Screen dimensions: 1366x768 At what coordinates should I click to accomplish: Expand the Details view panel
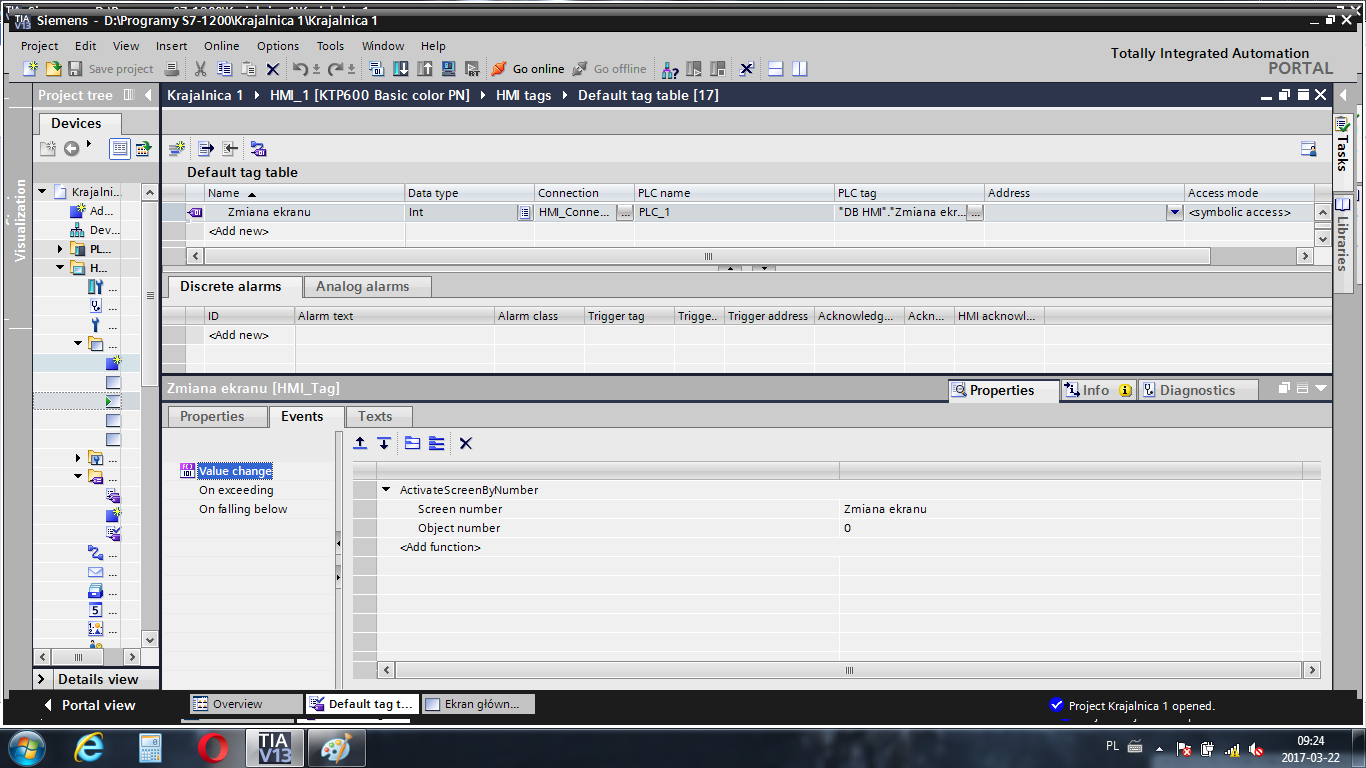pos(43,679)
